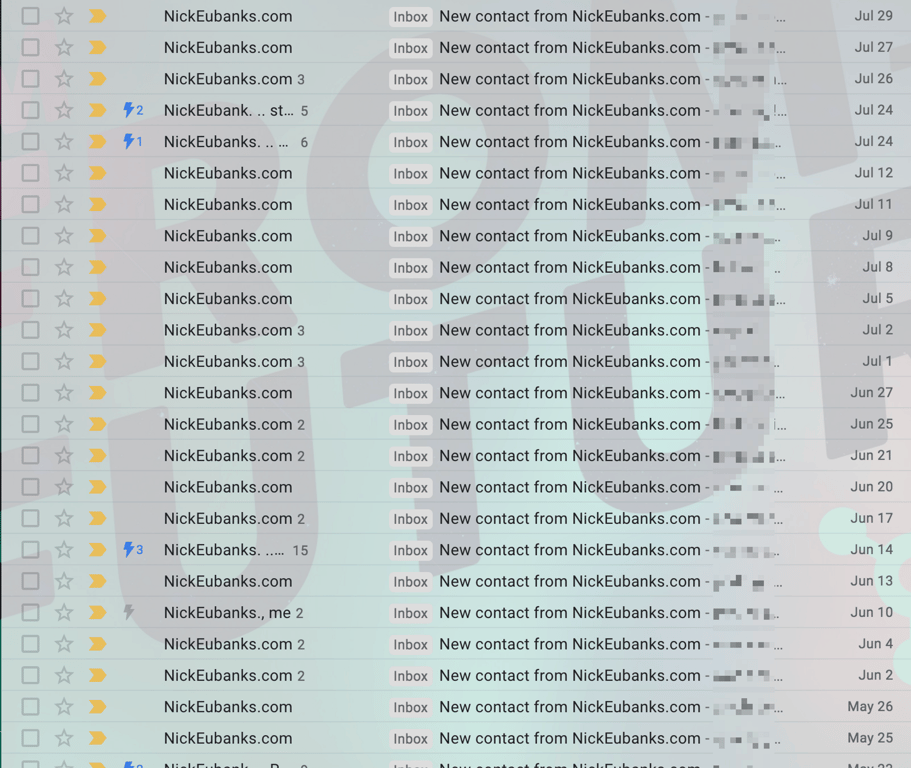Click the importance marker on the Jul 8 email
This screenshot has height=768, width=911.
(98, 267)
